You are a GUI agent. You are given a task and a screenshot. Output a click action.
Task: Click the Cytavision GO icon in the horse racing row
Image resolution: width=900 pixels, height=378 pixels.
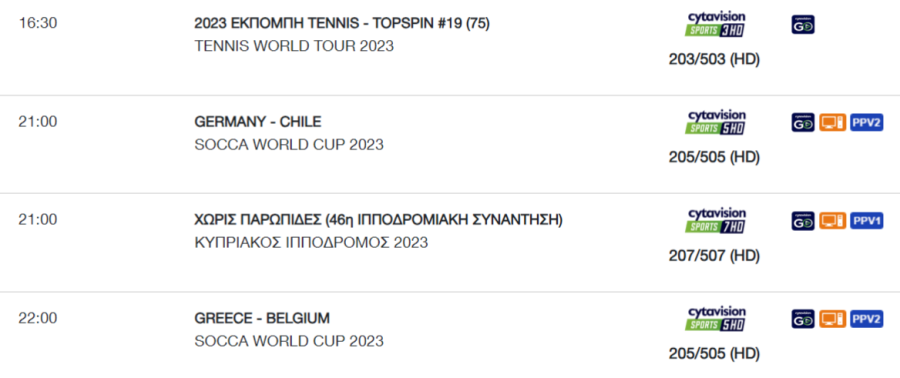pyautogui.click(x=803, y=220)
